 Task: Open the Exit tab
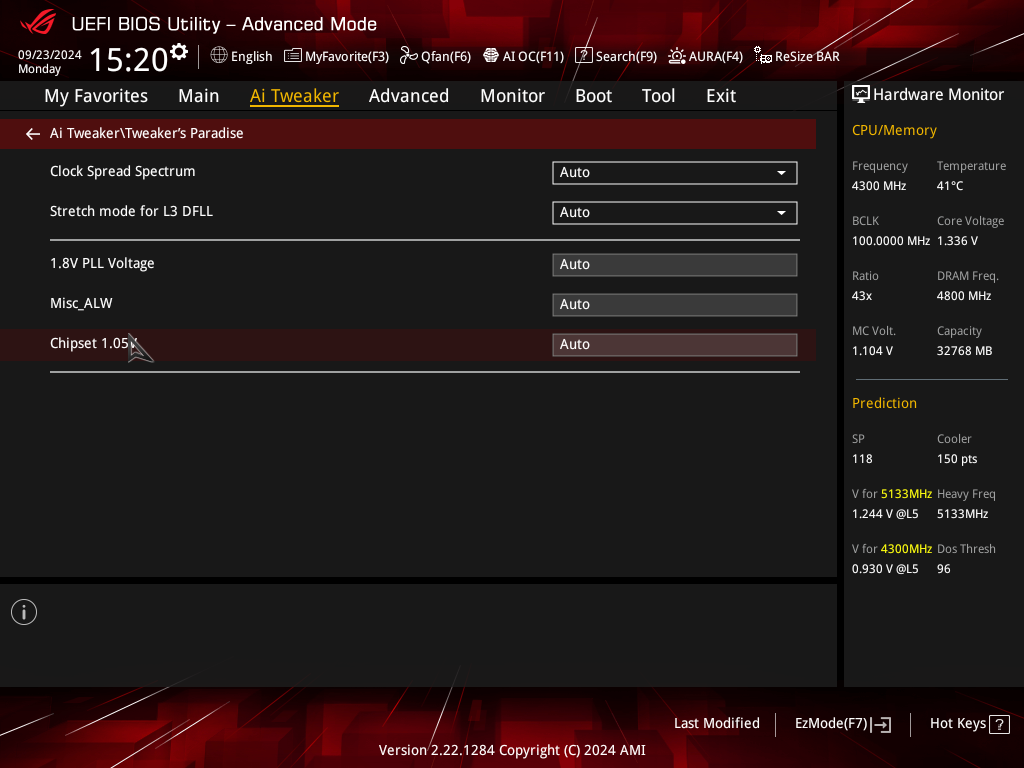(721, 96)
